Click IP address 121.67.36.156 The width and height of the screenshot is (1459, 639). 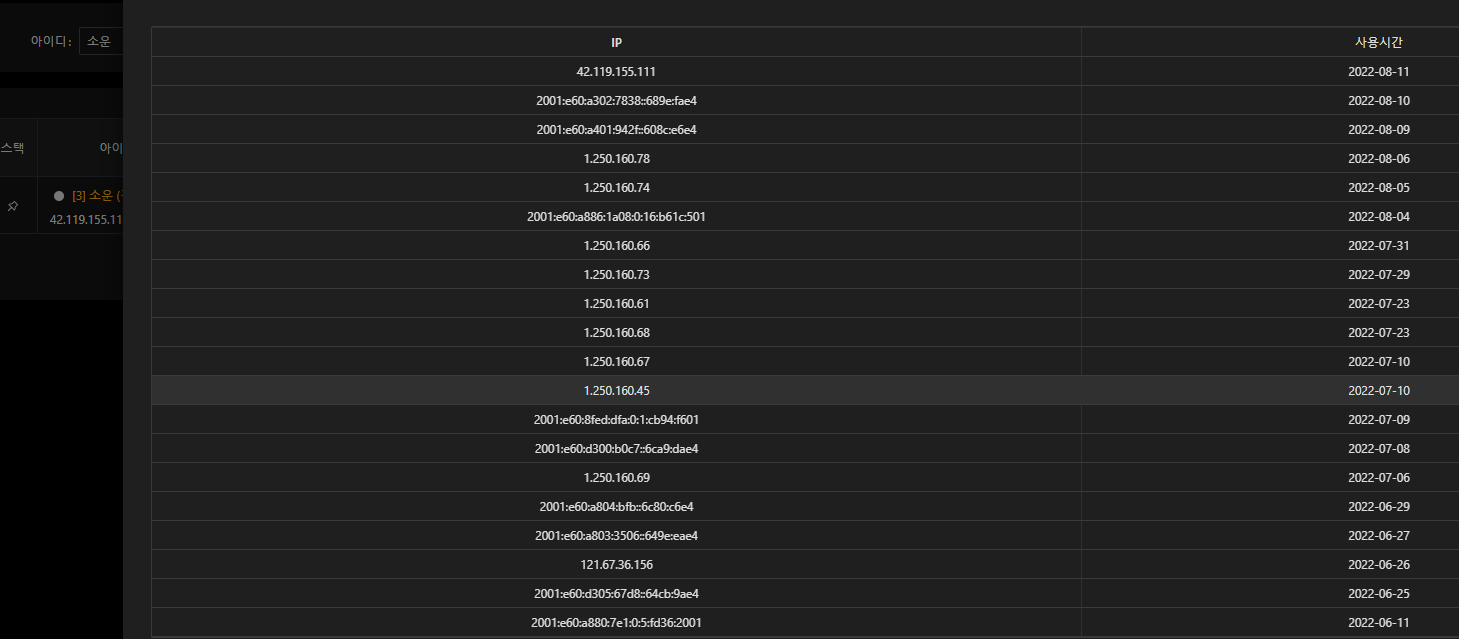click(x=617, y=564)
